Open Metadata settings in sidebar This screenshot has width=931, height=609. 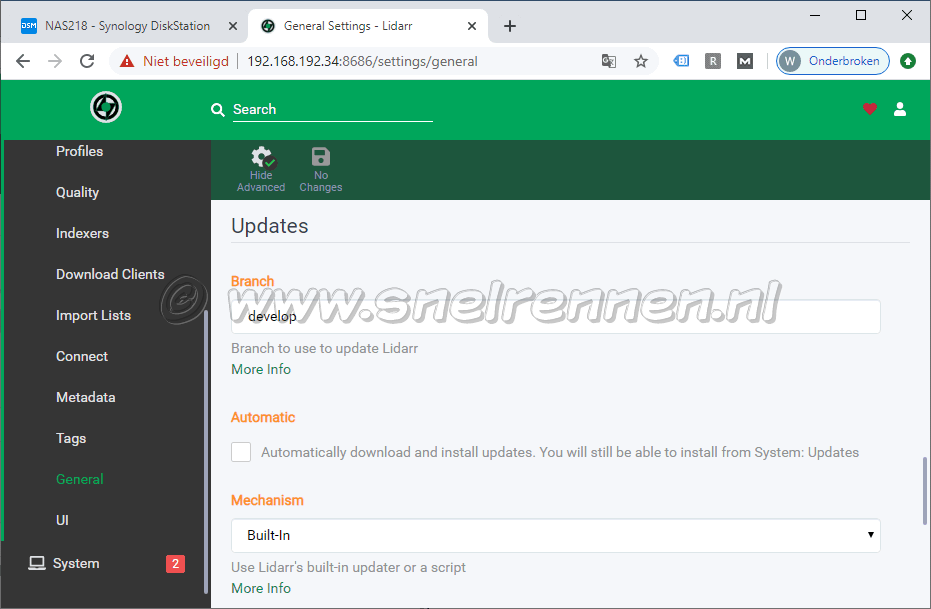pyautogui.click(x=86, y=397)
